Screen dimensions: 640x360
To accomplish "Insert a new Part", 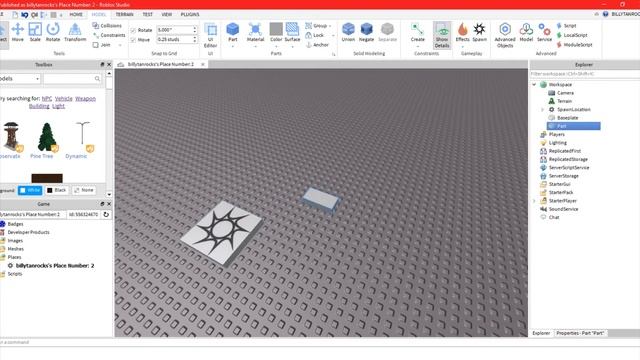I will click(x=233, y=33).
